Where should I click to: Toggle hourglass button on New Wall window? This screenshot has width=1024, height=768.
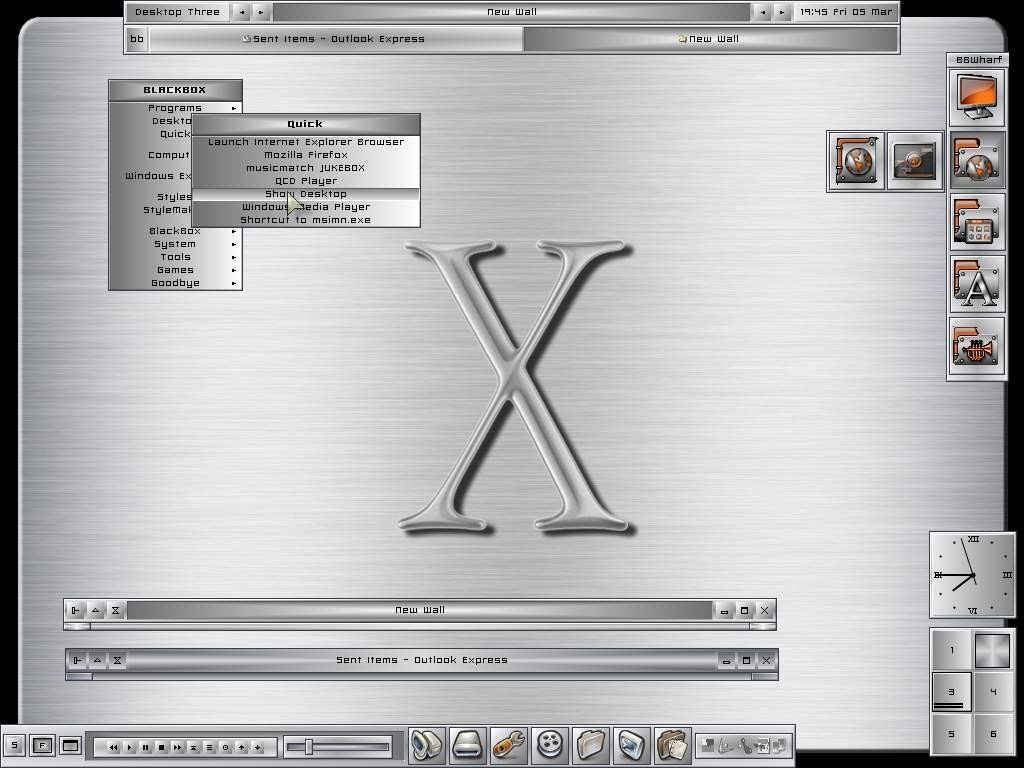click(x=116, y=611)
